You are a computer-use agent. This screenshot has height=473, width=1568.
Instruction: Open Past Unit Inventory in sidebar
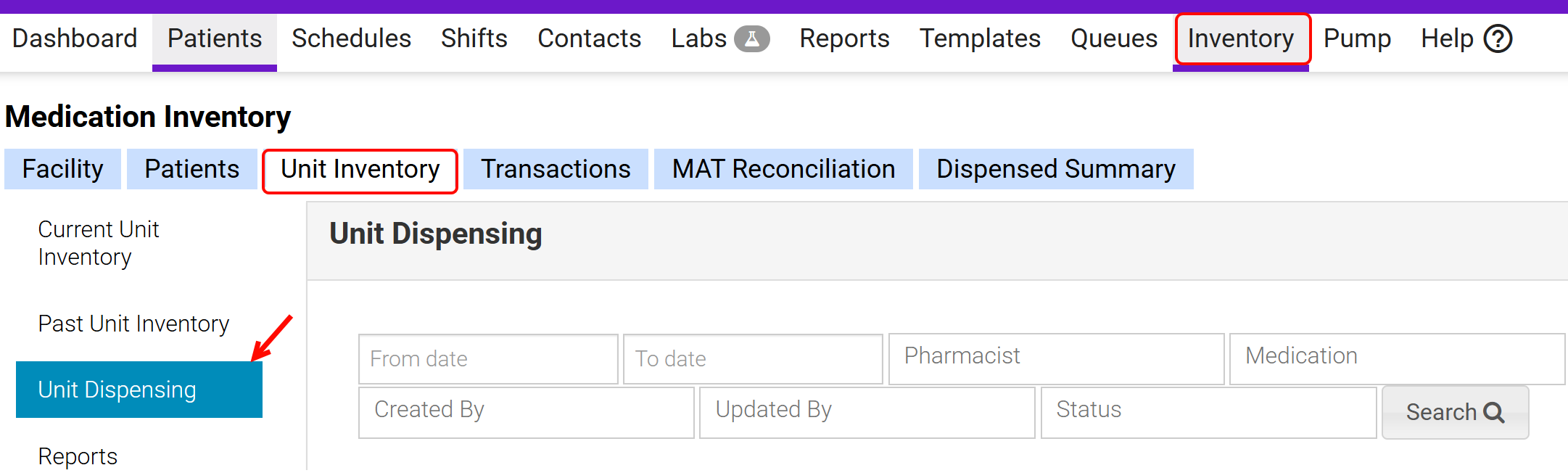(133, 324)
